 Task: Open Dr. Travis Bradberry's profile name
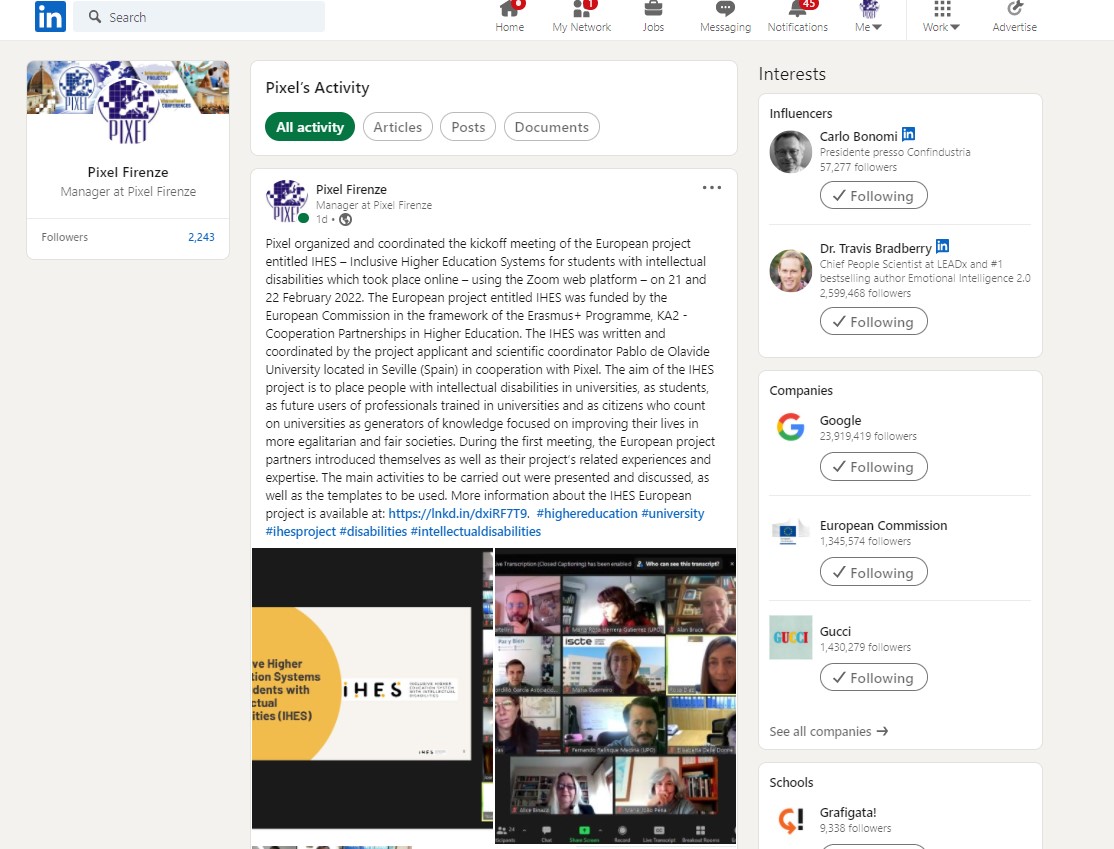(875, 249)
